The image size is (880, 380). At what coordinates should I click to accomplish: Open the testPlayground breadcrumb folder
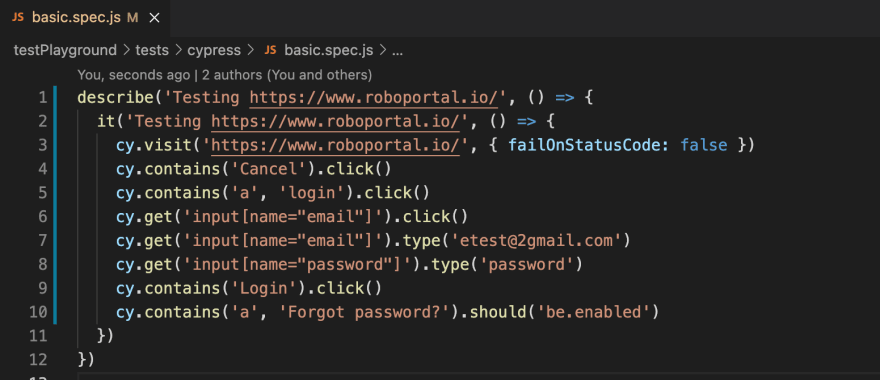pyautogui.click(x=65, y=51)
